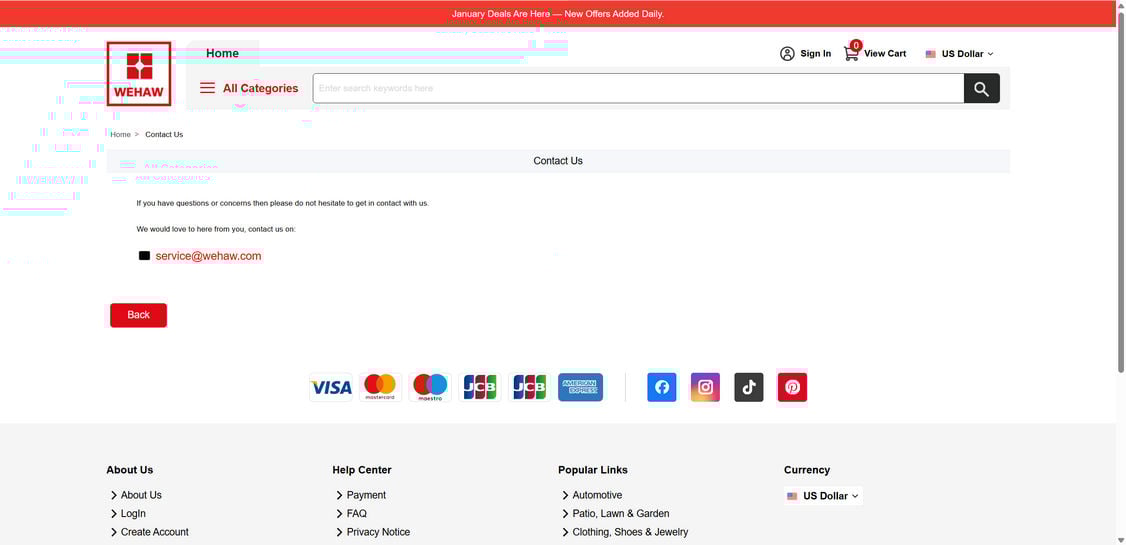Open the All Categories menu
Screen dimensions: 1126x545
point(249,88)
